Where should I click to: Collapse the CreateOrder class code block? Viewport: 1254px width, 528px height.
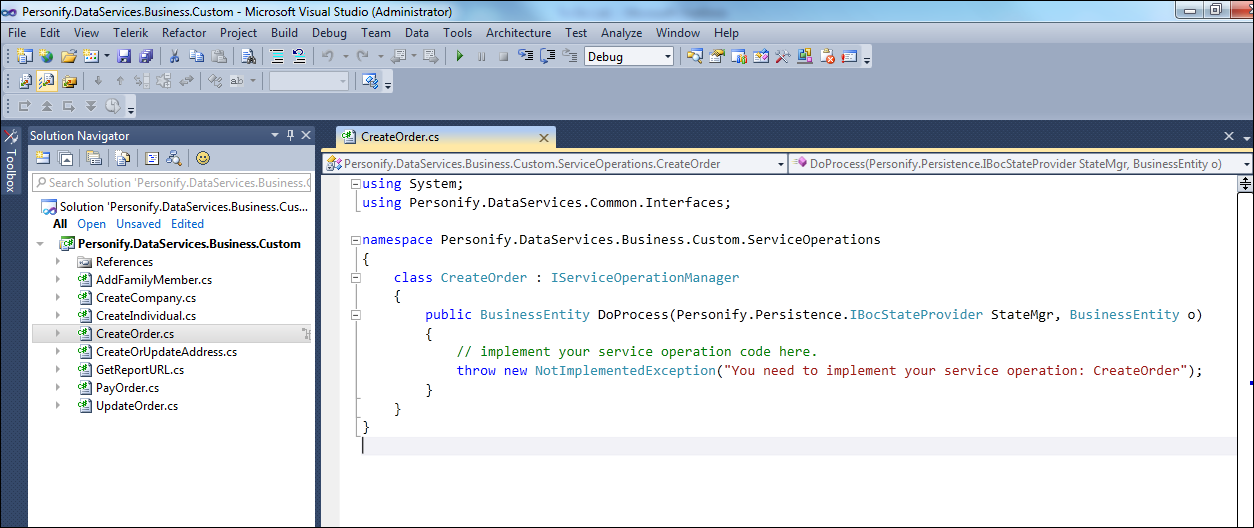pos(356,278)
